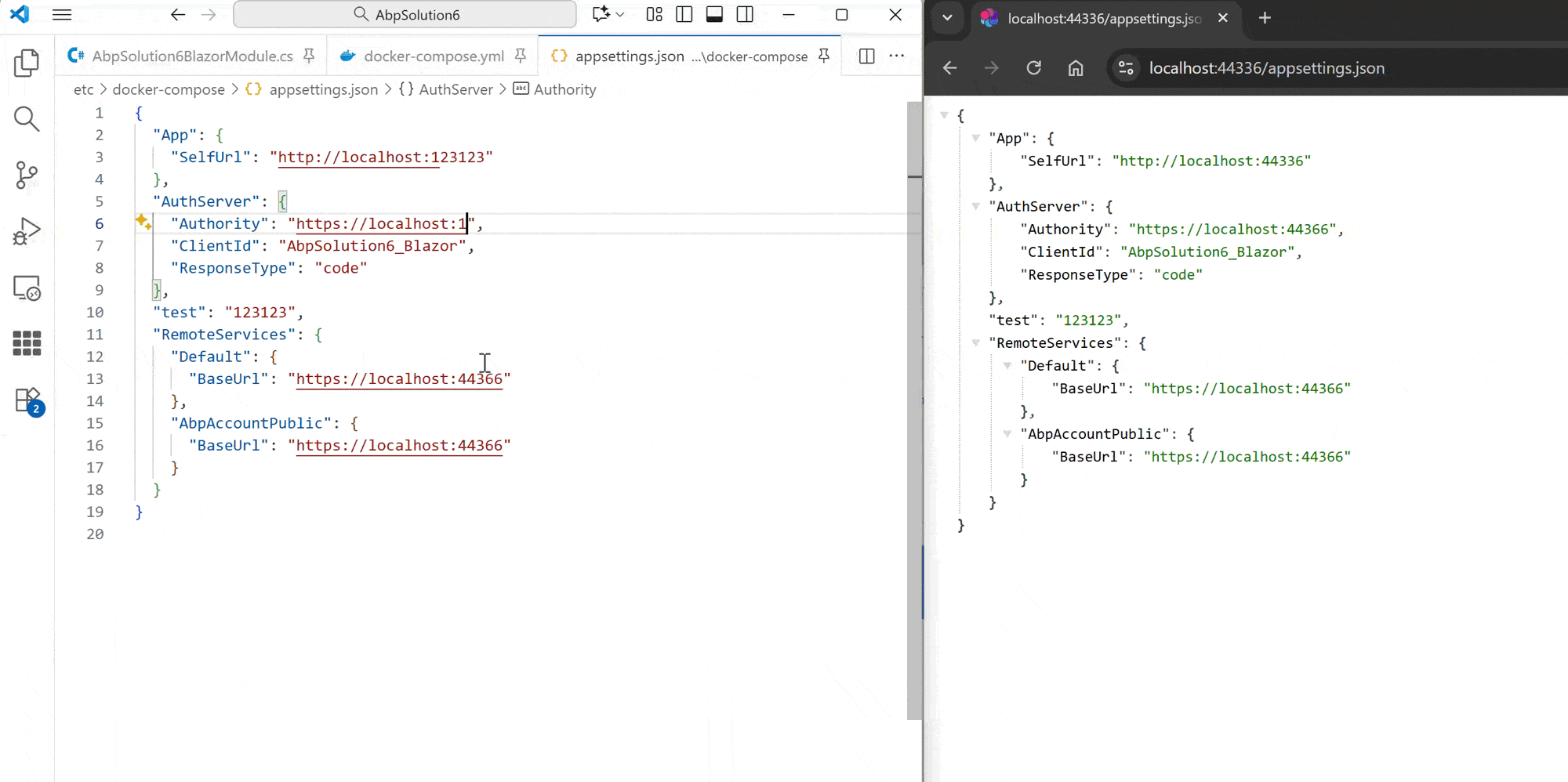Open the Remote Explorer view

[27, 288]
